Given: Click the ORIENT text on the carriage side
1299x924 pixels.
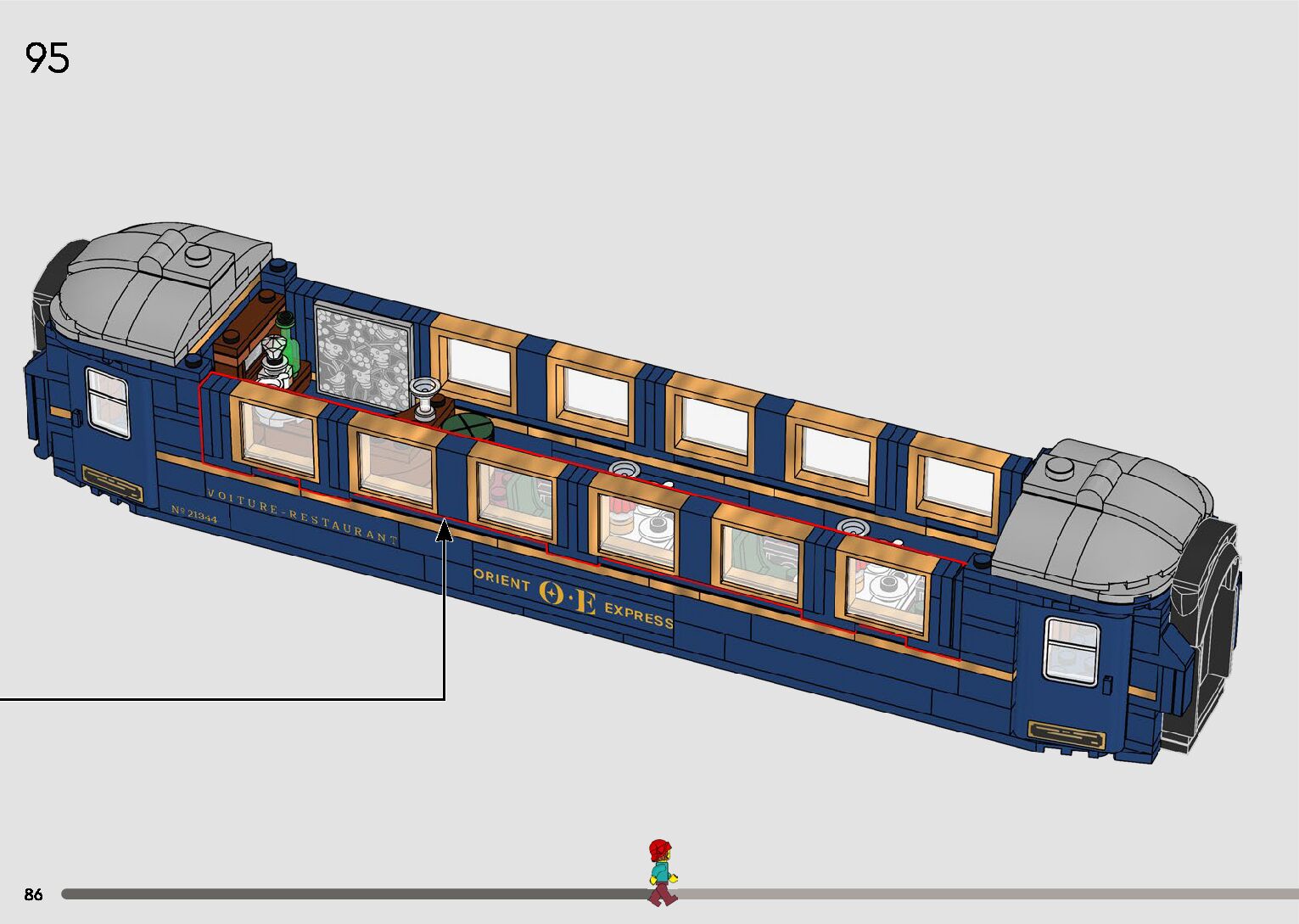Looking at the screenshot, I should point(502,580).
